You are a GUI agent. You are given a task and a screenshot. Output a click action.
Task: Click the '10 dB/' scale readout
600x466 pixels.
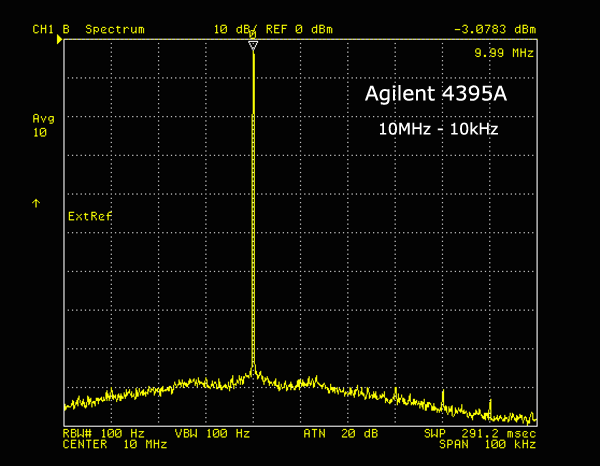(235, 29)
